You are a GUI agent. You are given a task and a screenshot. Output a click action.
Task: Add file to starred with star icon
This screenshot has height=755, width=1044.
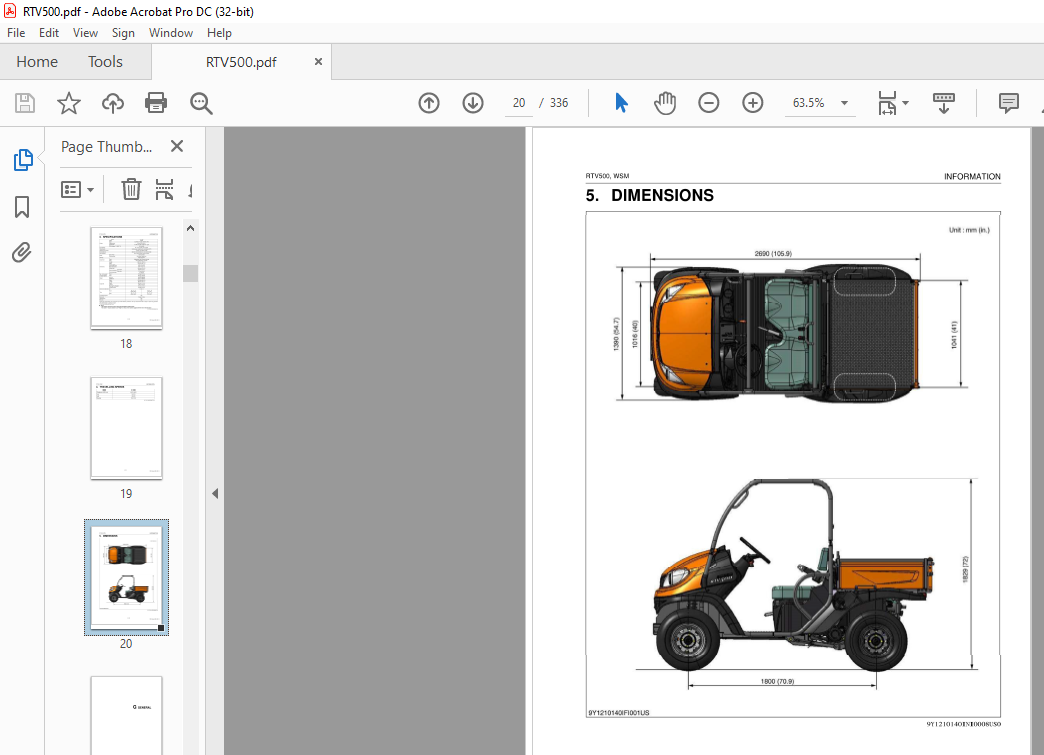click(x=69, y=103)
